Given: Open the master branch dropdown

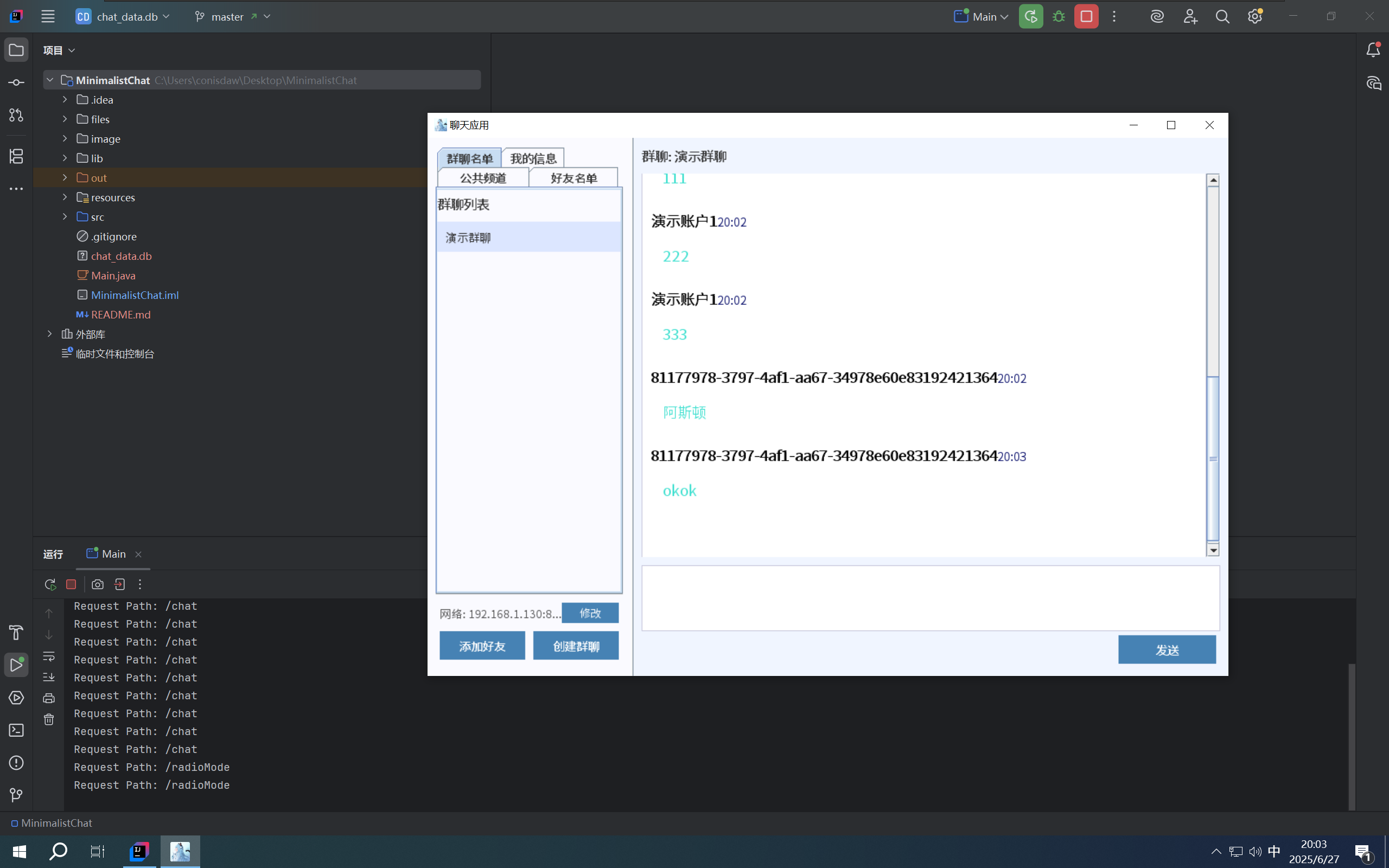Looking at the screenshot, I should pyautogui.click(x=232, y=17).
